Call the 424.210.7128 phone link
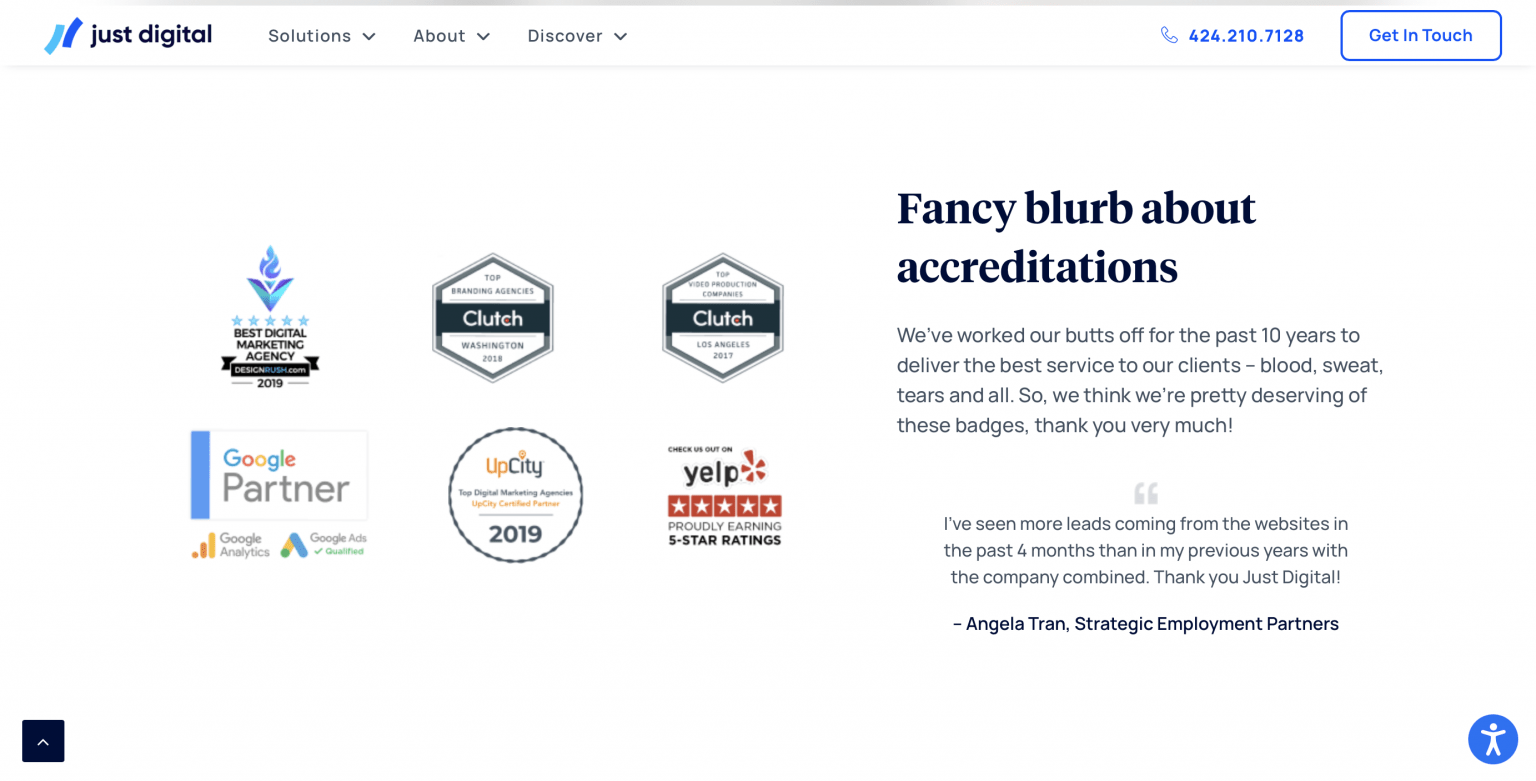1536x781 pixels. coord(1246,36)
